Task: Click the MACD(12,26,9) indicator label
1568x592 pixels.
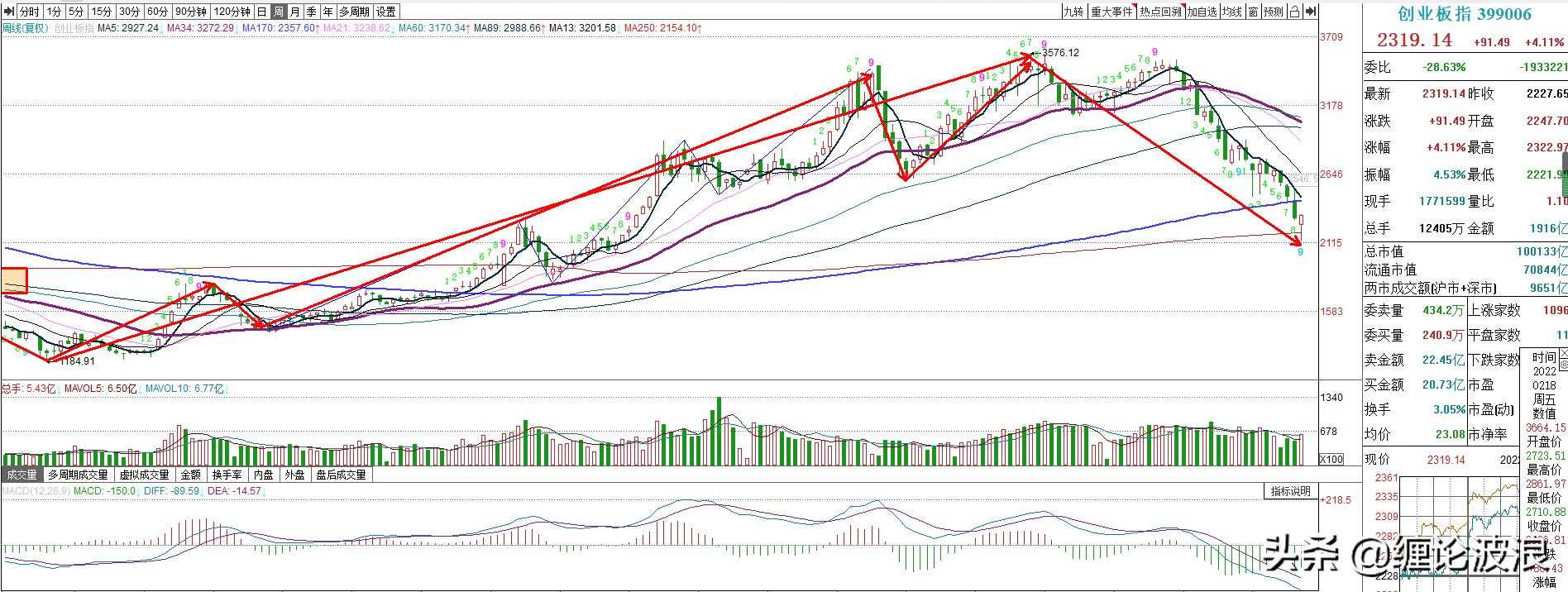Action: [x=35, y=491]
